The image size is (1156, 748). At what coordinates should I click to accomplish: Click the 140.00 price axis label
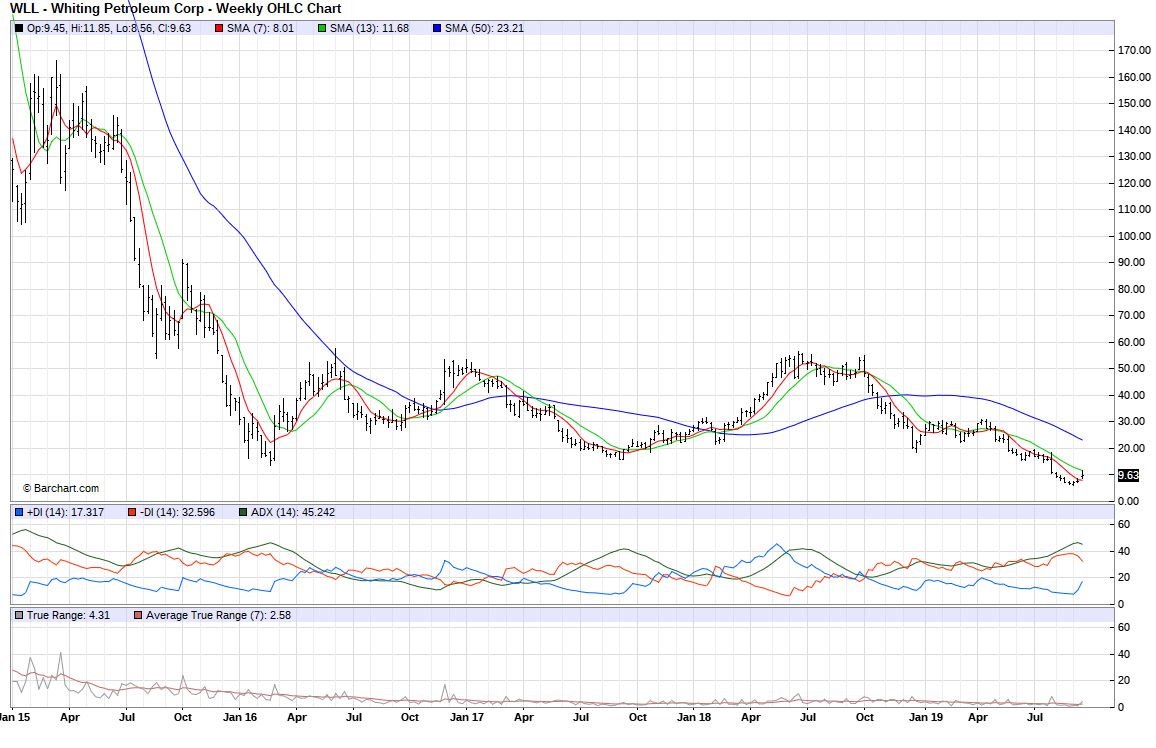coord(1134,130)
